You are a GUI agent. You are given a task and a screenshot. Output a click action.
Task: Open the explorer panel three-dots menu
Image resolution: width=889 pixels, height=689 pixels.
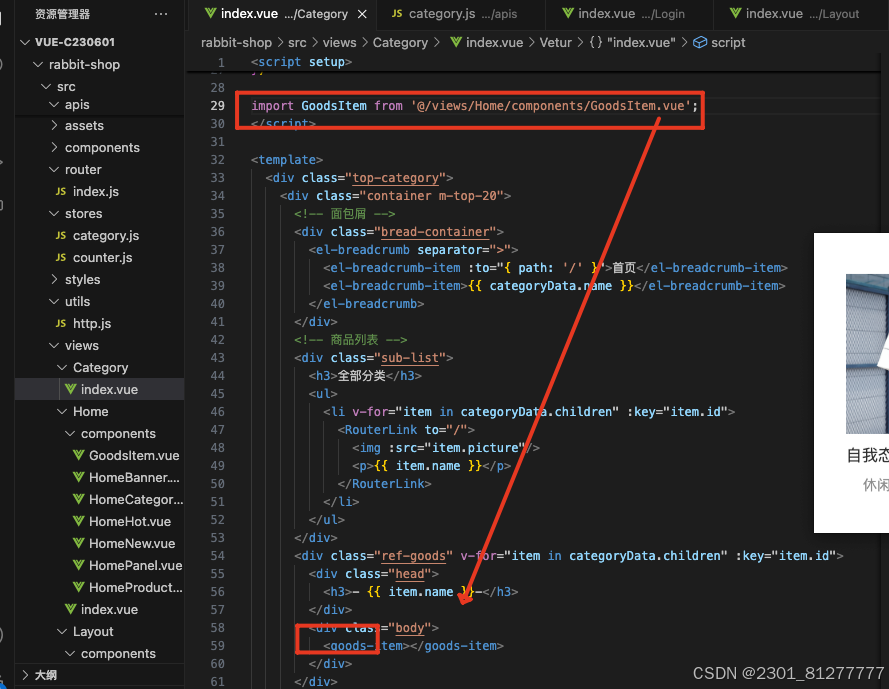coord(161,14)
